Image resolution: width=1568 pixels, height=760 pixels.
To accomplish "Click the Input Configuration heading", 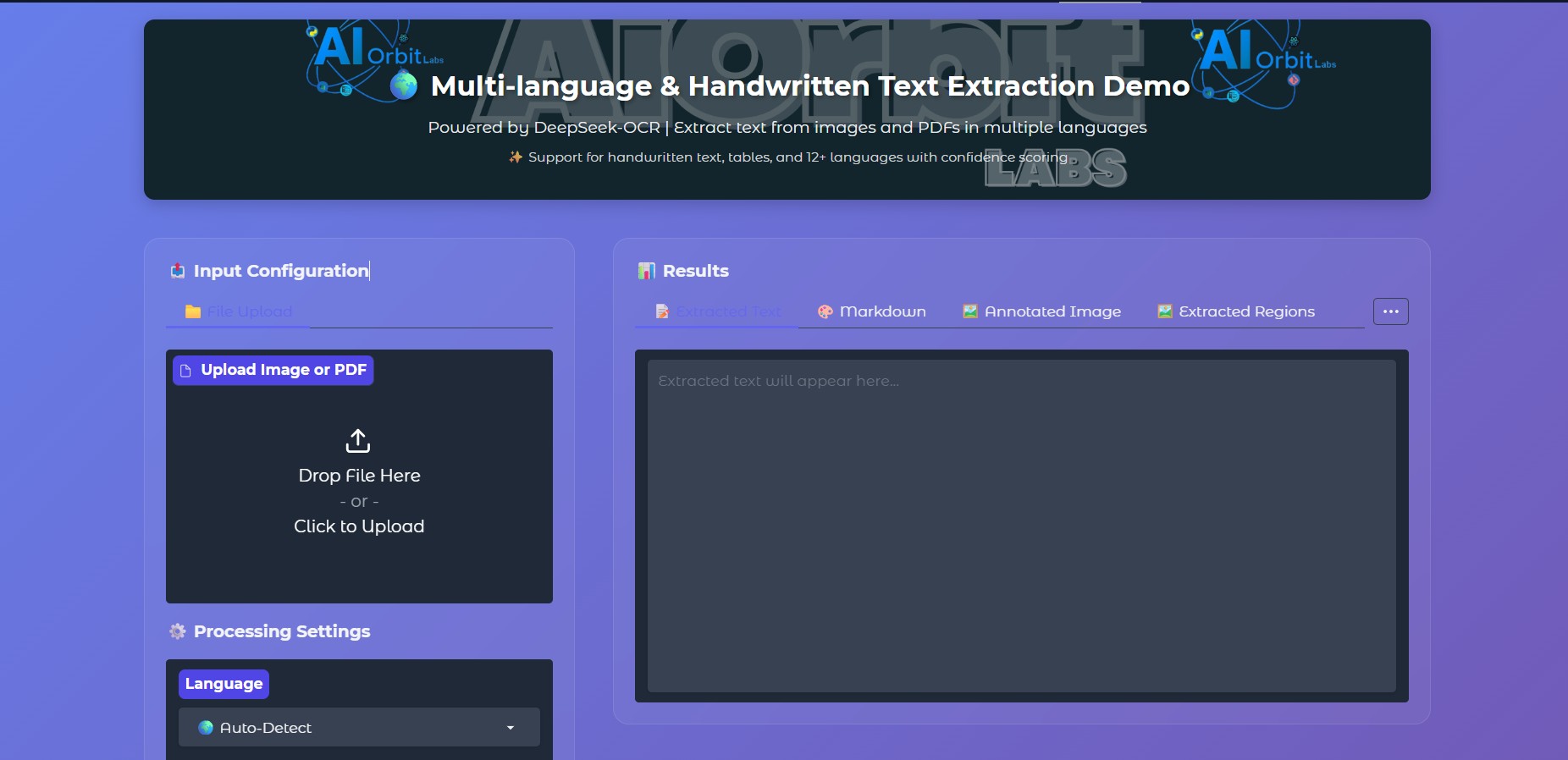I will 281,271.
